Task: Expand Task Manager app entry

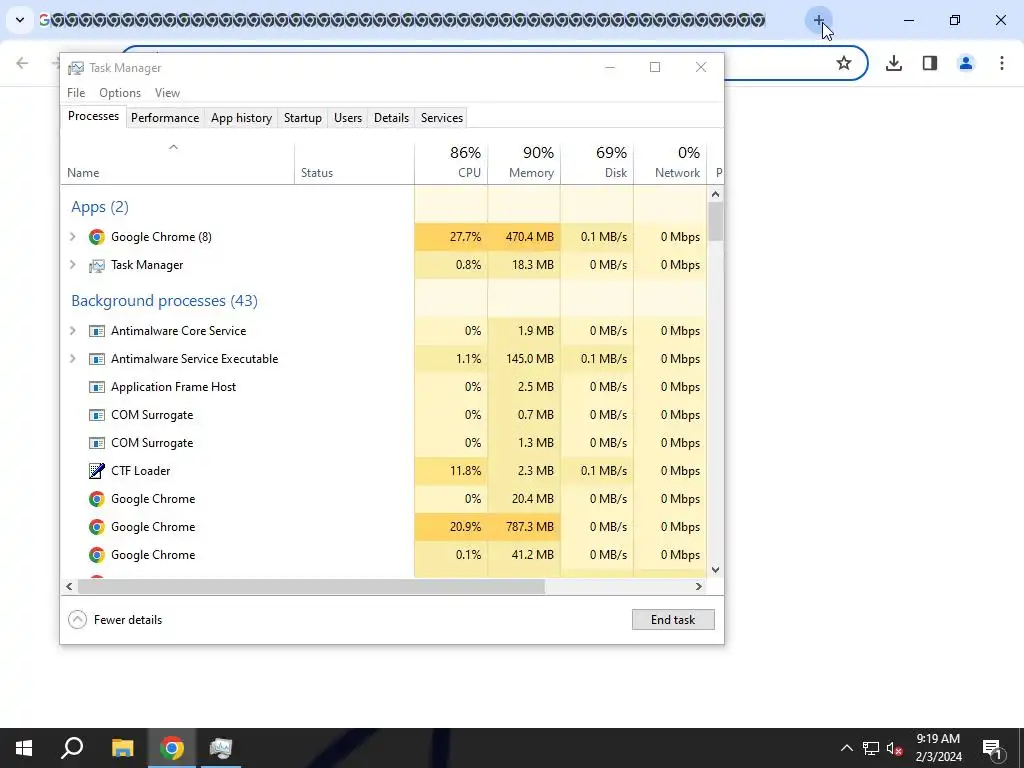Action: click(x=72, y=264)
